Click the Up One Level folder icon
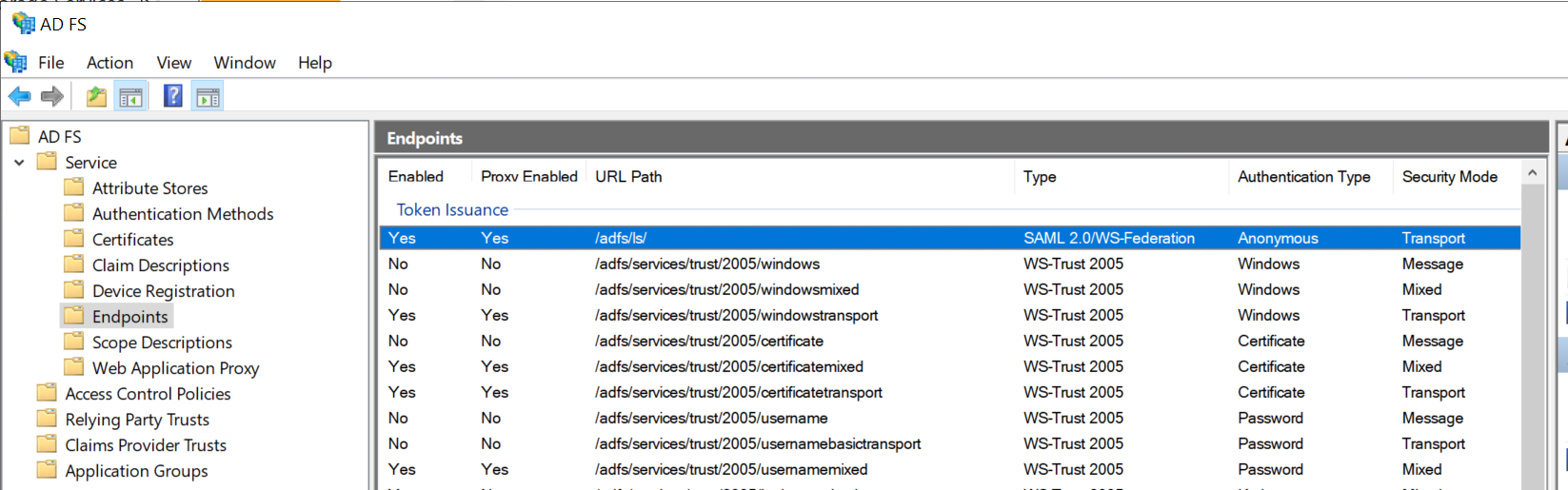 pyautogui.click(x=96, y=96)
